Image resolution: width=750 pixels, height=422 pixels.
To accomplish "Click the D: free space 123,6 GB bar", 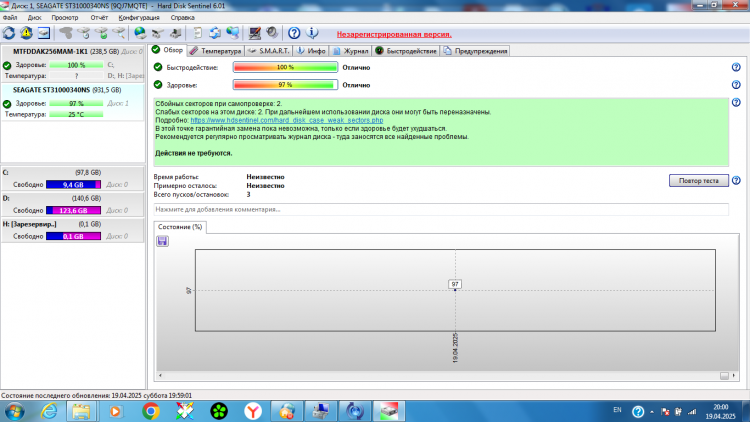I will click(73, 211).
